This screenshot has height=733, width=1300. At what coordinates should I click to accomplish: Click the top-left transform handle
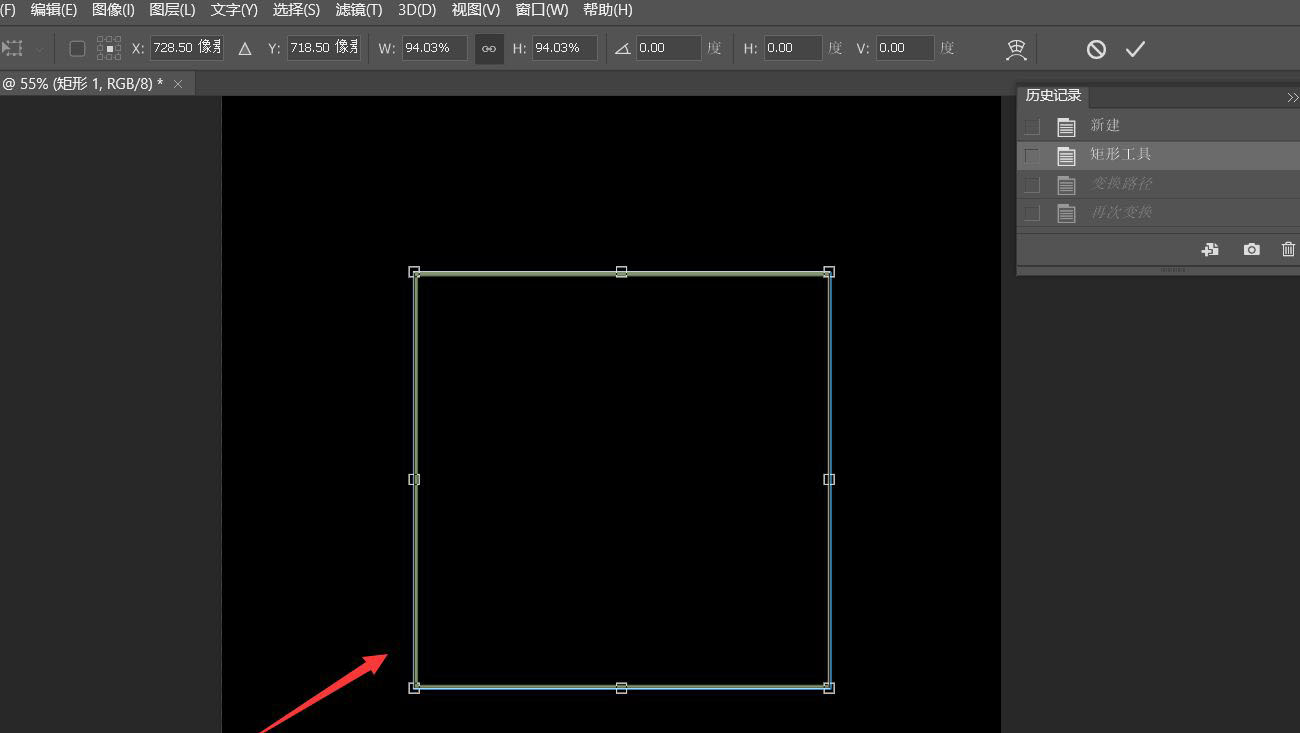[x=414, y=271]
